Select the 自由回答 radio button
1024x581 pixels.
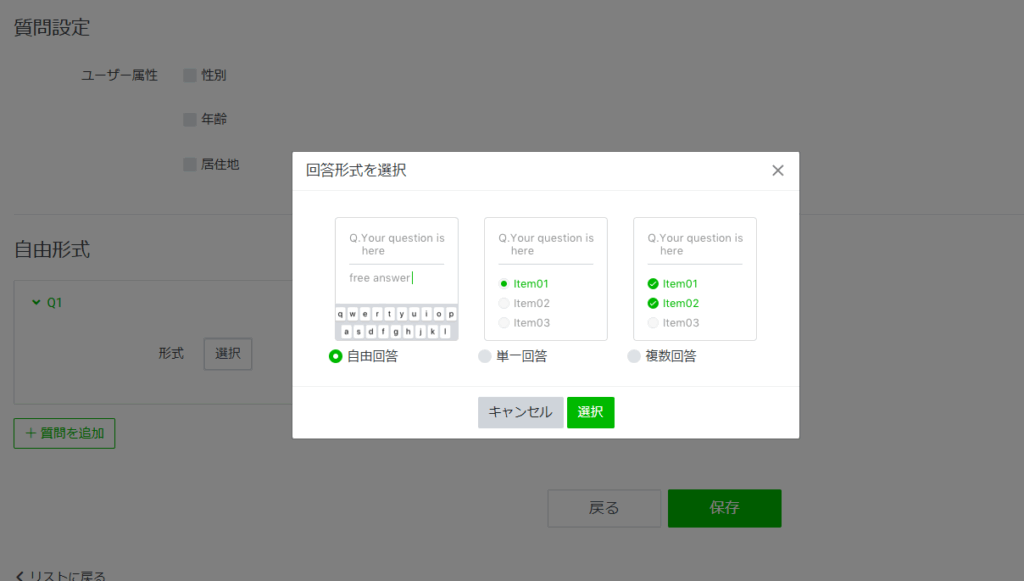point(336,356)
